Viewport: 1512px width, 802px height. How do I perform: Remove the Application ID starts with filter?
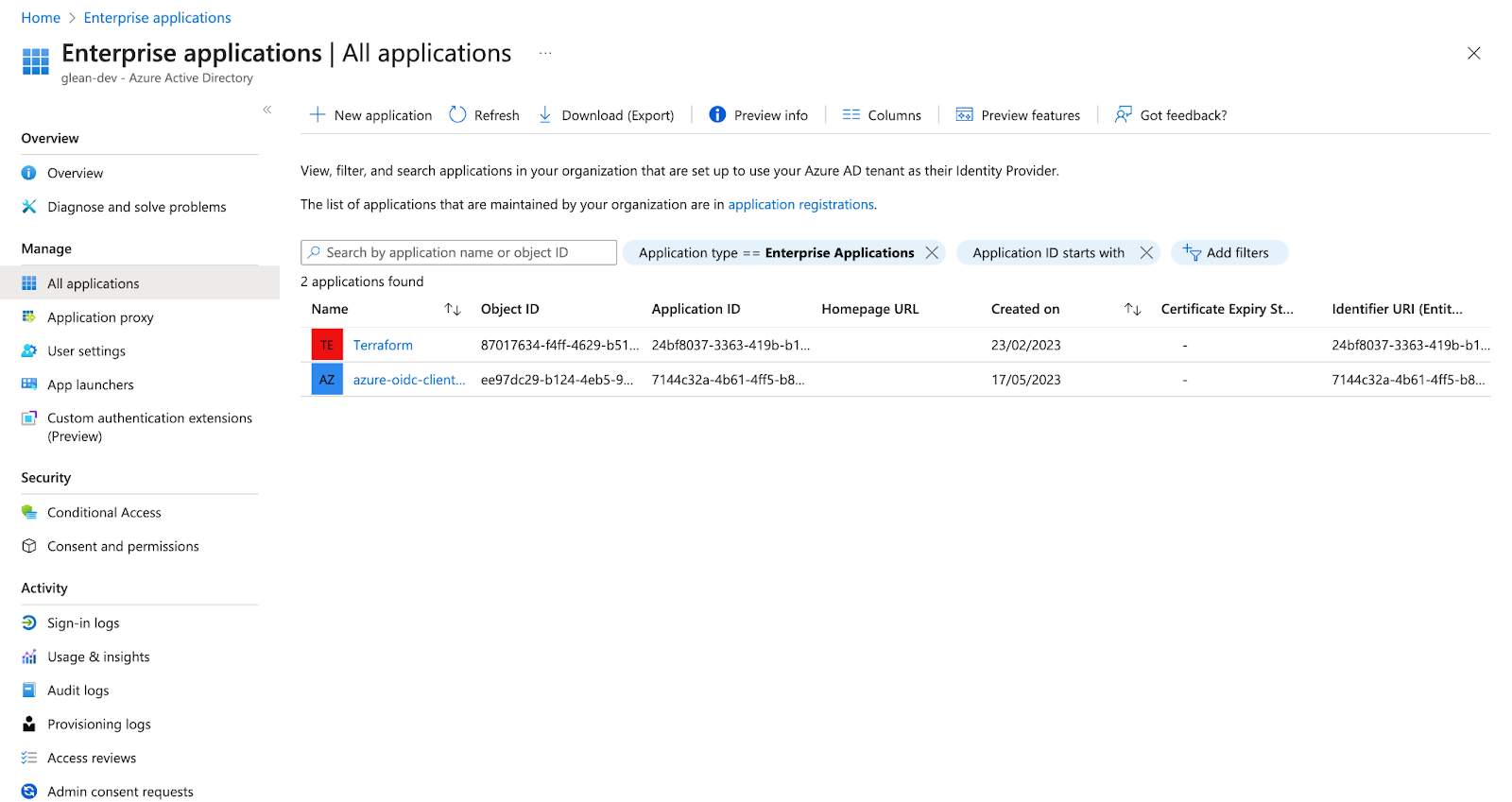[1146, 252]
